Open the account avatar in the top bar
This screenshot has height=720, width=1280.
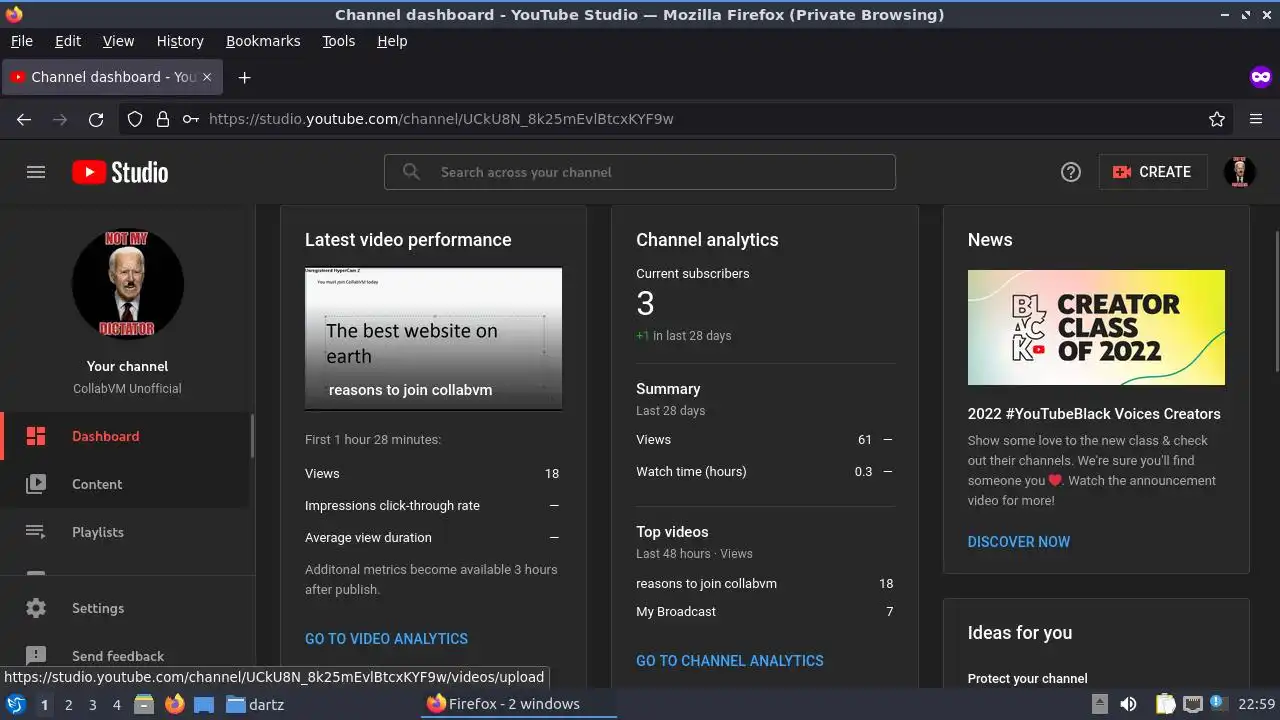click(x=1240, y=172)
